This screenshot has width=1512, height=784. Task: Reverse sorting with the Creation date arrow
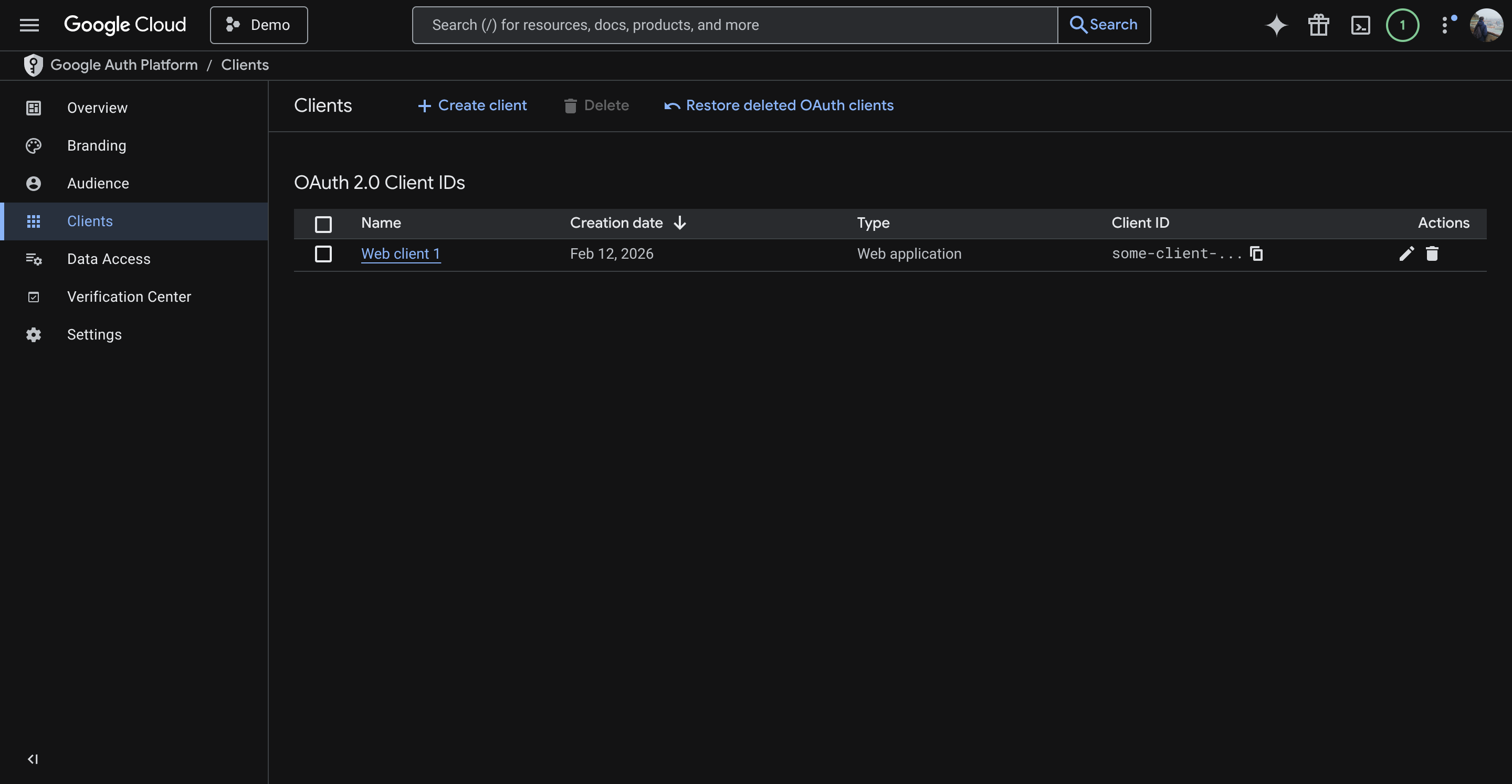click(x=680, y=223)
